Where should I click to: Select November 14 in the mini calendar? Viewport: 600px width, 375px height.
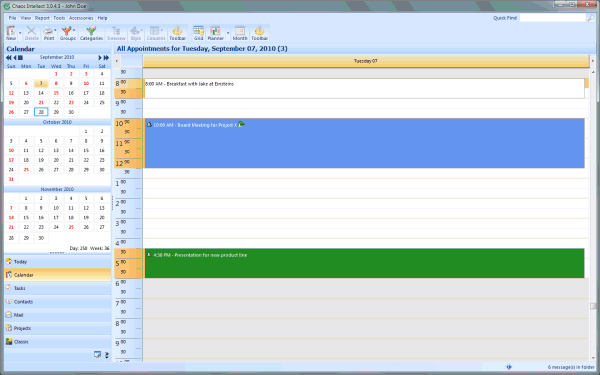tap(11, 217)
